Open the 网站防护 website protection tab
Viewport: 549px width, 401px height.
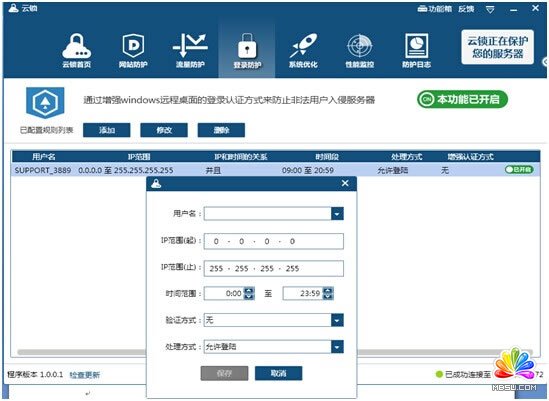[x=133, y=50]
